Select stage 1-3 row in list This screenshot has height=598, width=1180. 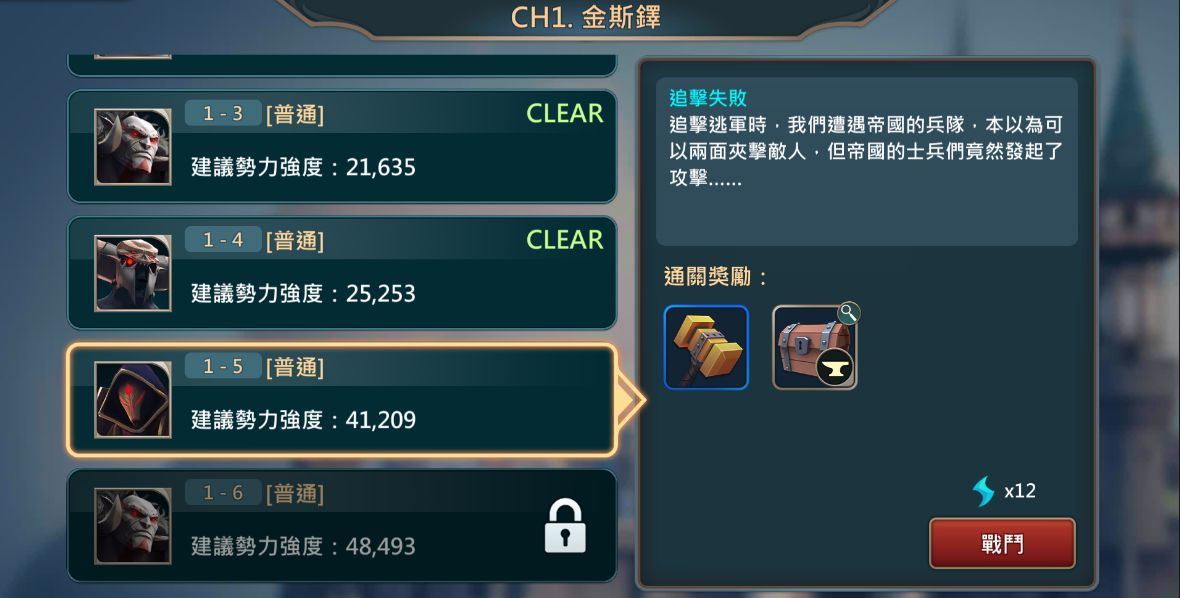(342, 147)
